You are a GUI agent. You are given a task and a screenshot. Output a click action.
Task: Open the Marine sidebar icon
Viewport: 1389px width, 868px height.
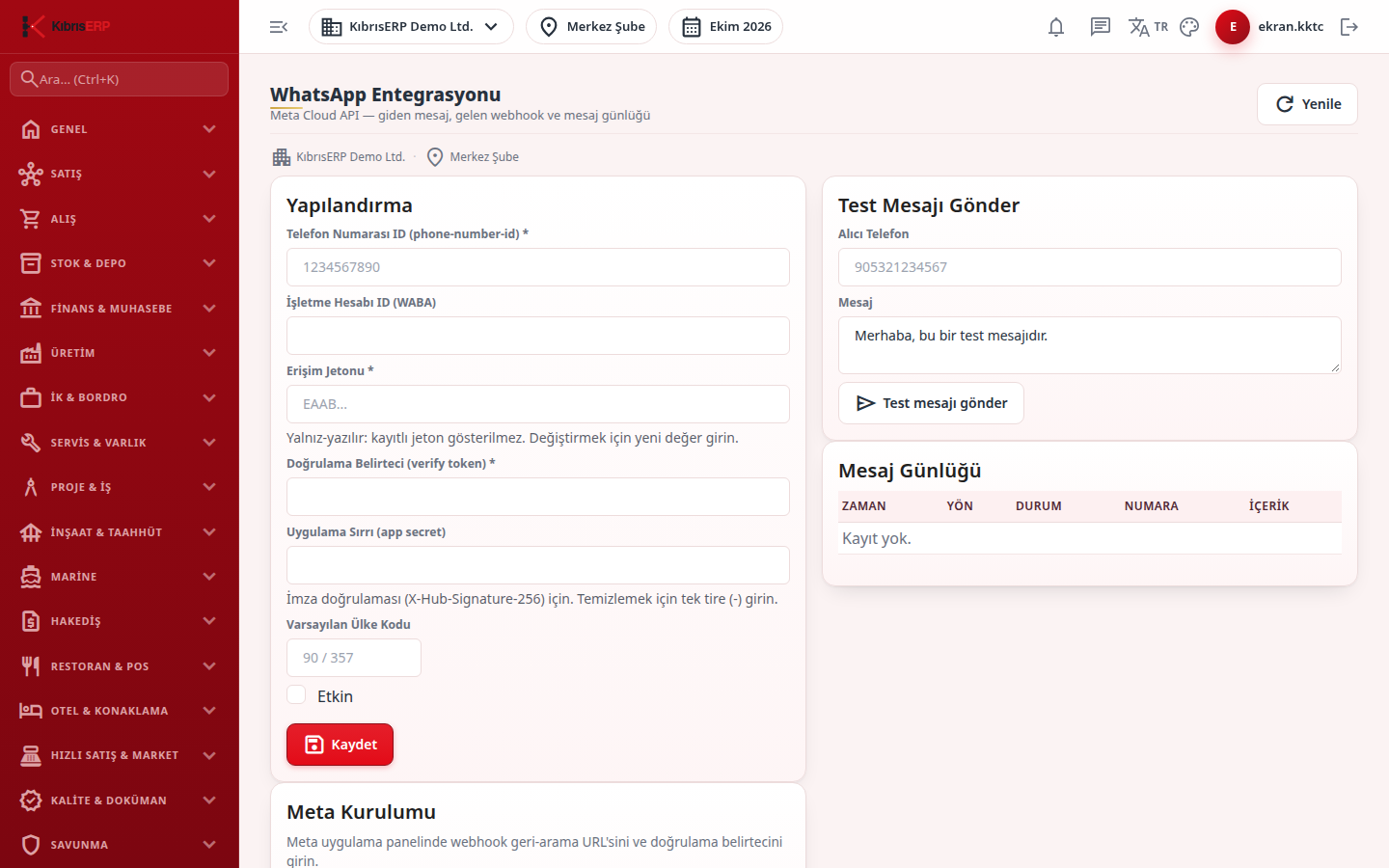click(x=31, y=577)
